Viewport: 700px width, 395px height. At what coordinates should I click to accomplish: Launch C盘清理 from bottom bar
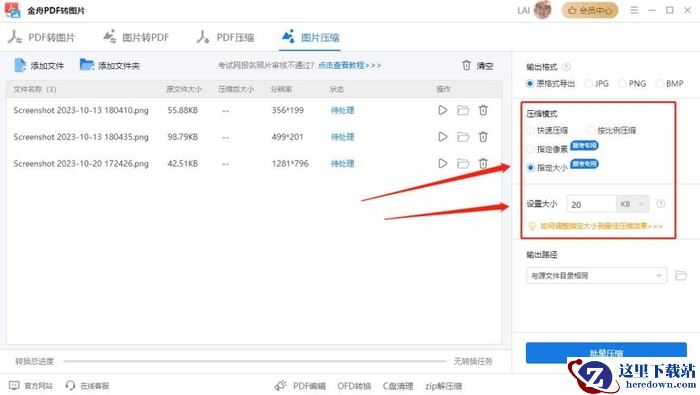coord(398,386)
